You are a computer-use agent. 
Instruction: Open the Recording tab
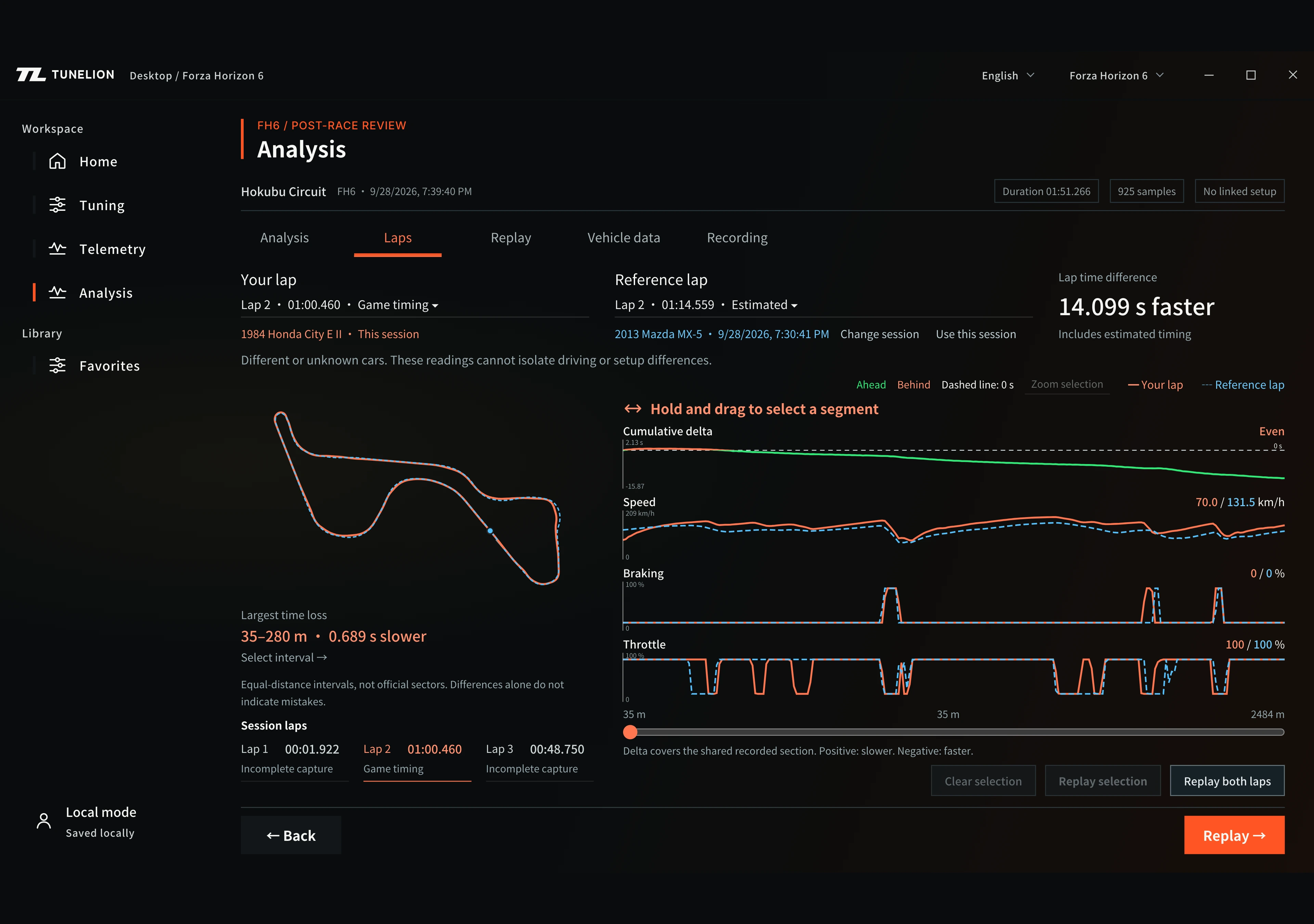point(737,238)
